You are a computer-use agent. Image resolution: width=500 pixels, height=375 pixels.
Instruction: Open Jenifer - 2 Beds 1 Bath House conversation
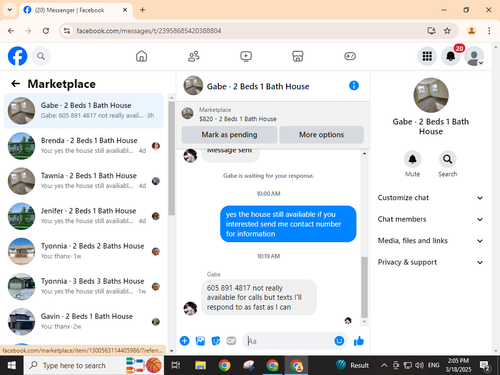(84, 216)
